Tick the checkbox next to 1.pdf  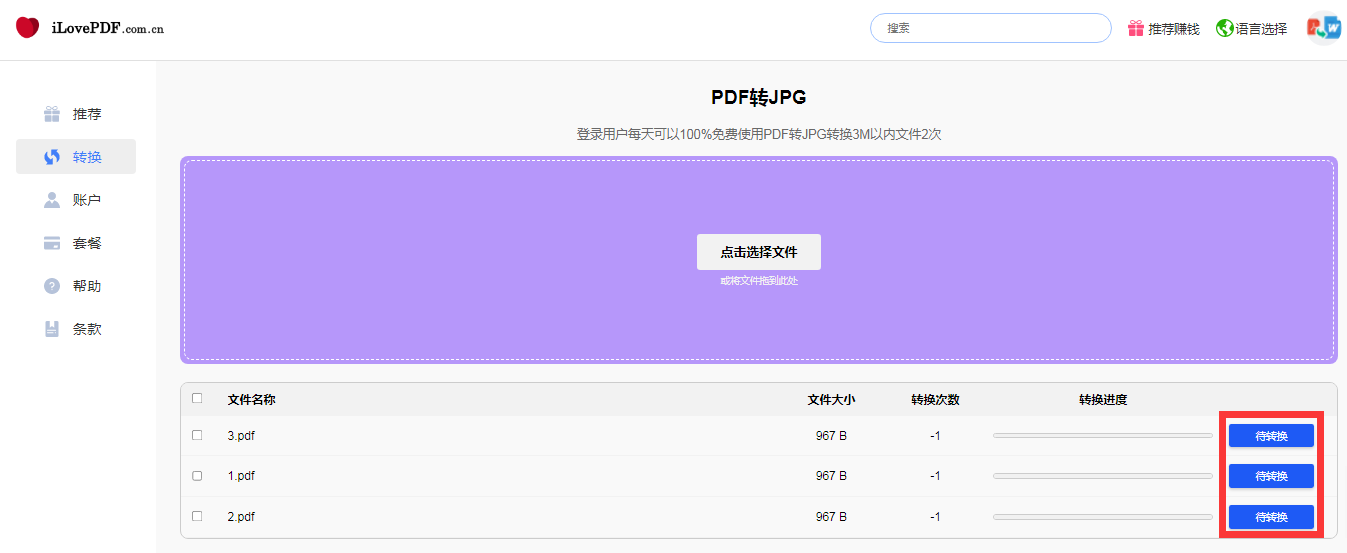point(197,476)
